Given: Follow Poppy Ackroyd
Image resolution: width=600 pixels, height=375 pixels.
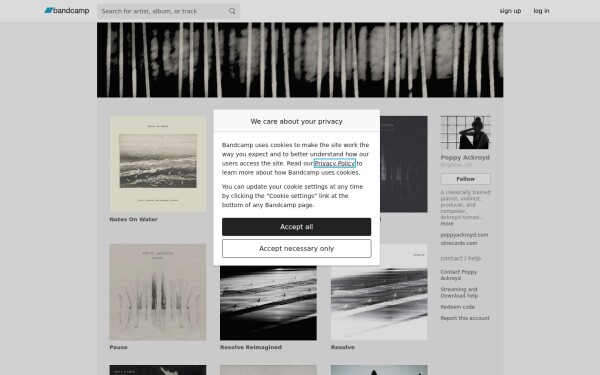Looking at the screenshot, I should pos(465,179).
